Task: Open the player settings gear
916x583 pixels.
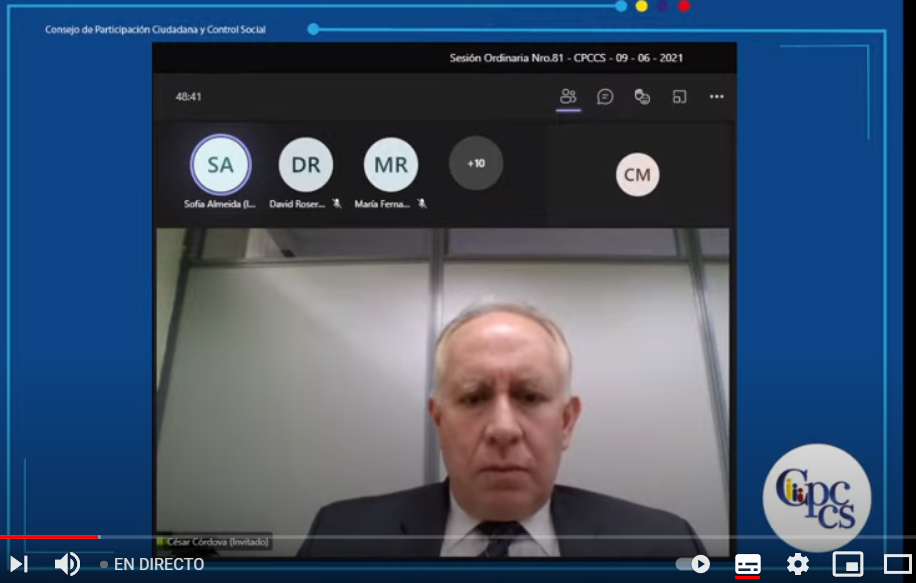Action: [x=797, y=564]
